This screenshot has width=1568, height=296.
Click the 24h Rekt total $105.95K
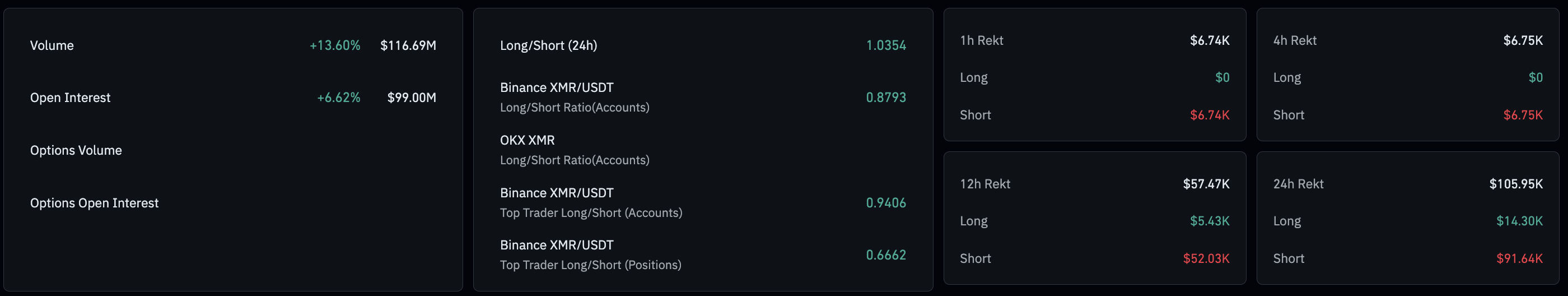(x=1516, y=184)
